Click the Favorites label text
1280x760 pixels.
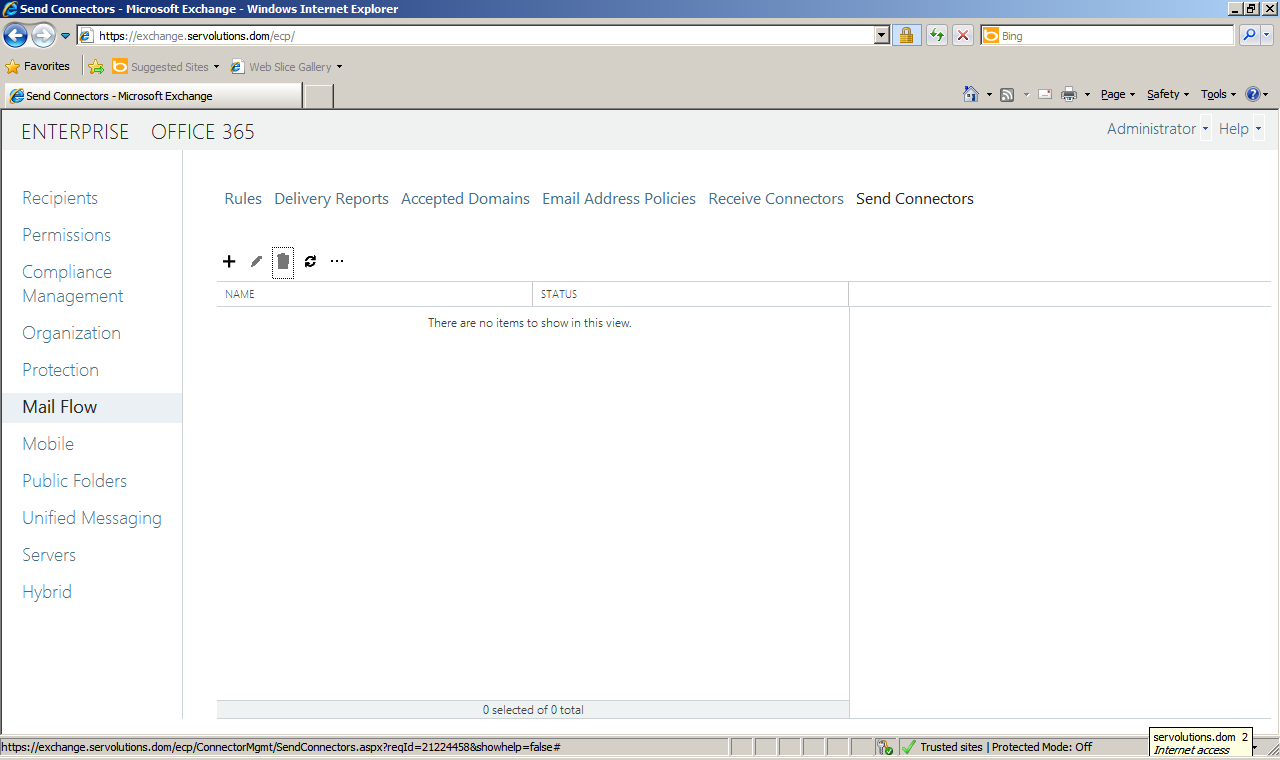tap(47, 67)
